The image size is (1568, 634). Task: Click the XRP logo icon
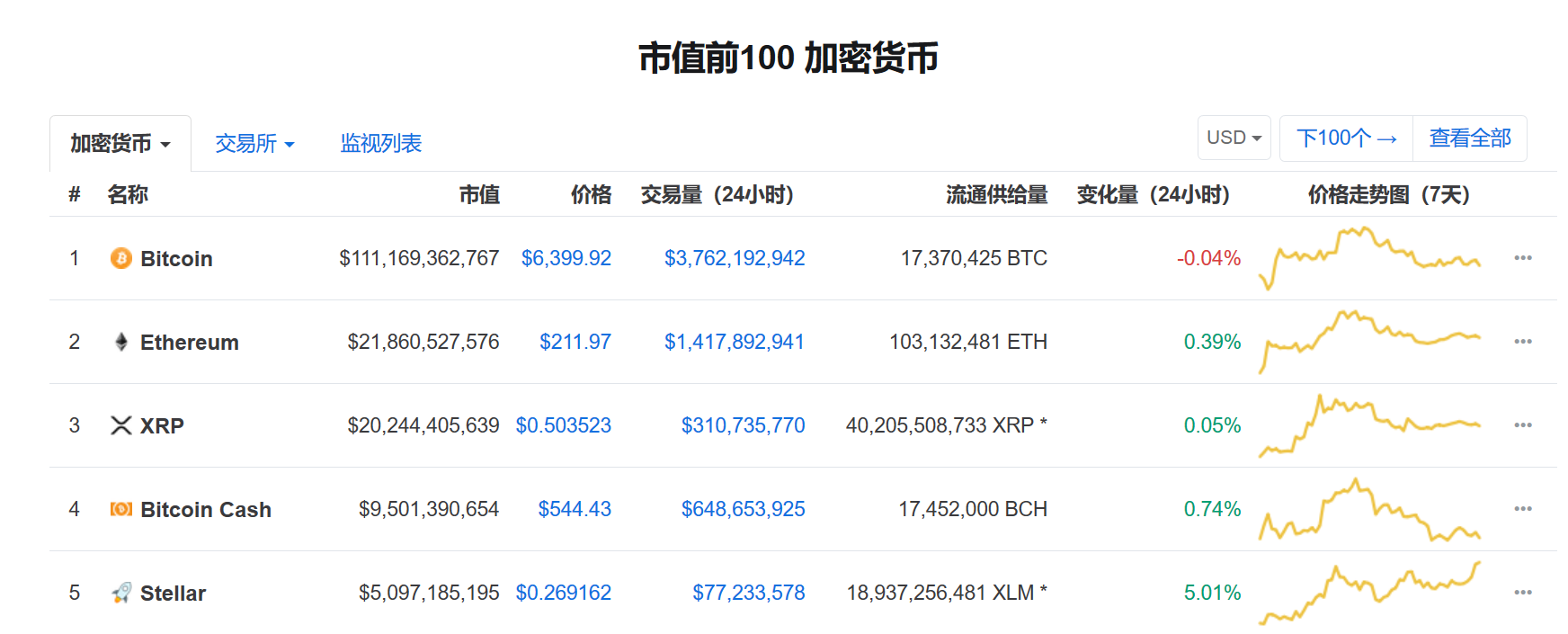point(120,425)
